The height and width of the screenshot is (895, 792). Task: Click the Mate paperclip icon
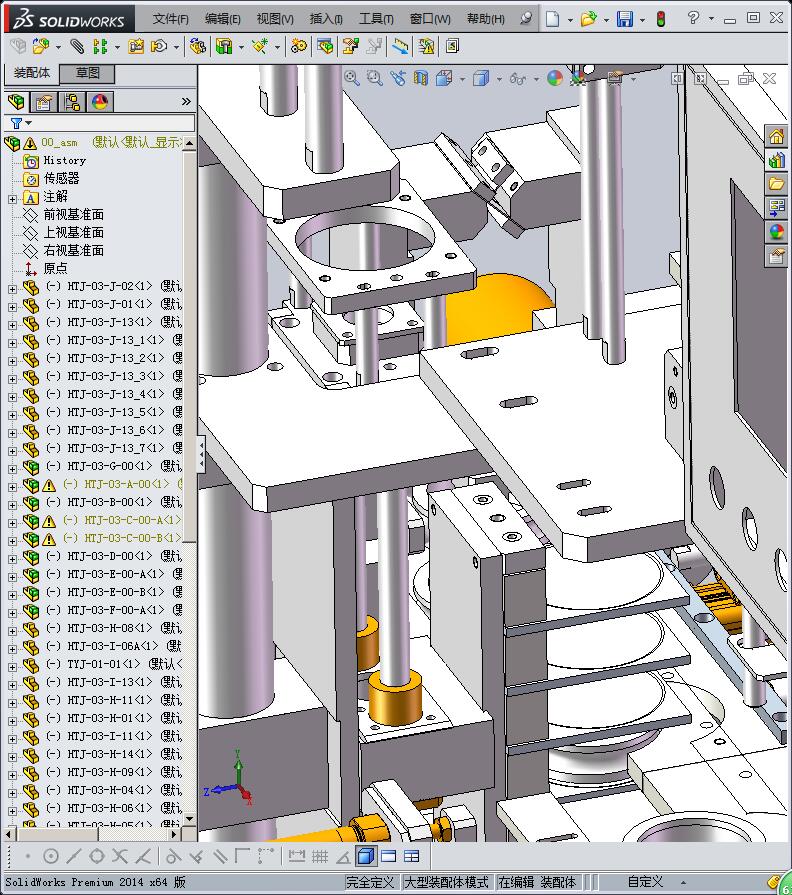point(77,46)
